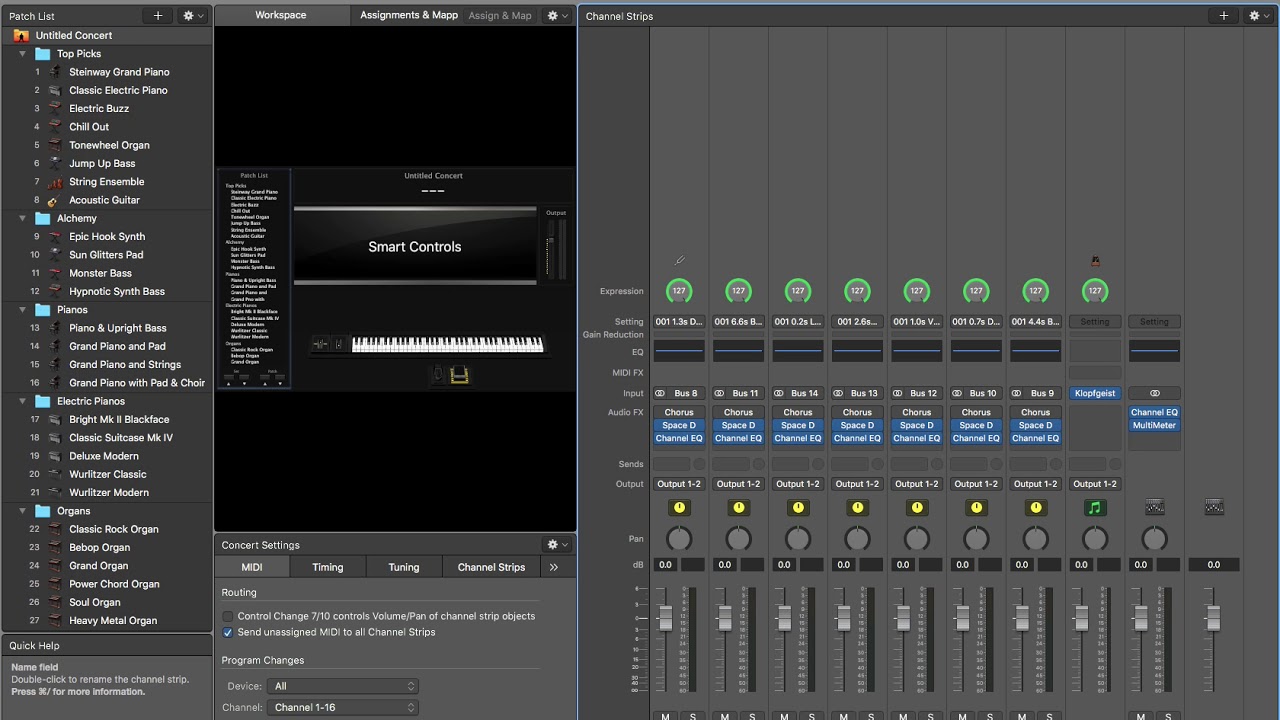Toggle the stereo format icon on the Bus 8 input
This screenshot has height=720, width=1280.
coord(661,393)
